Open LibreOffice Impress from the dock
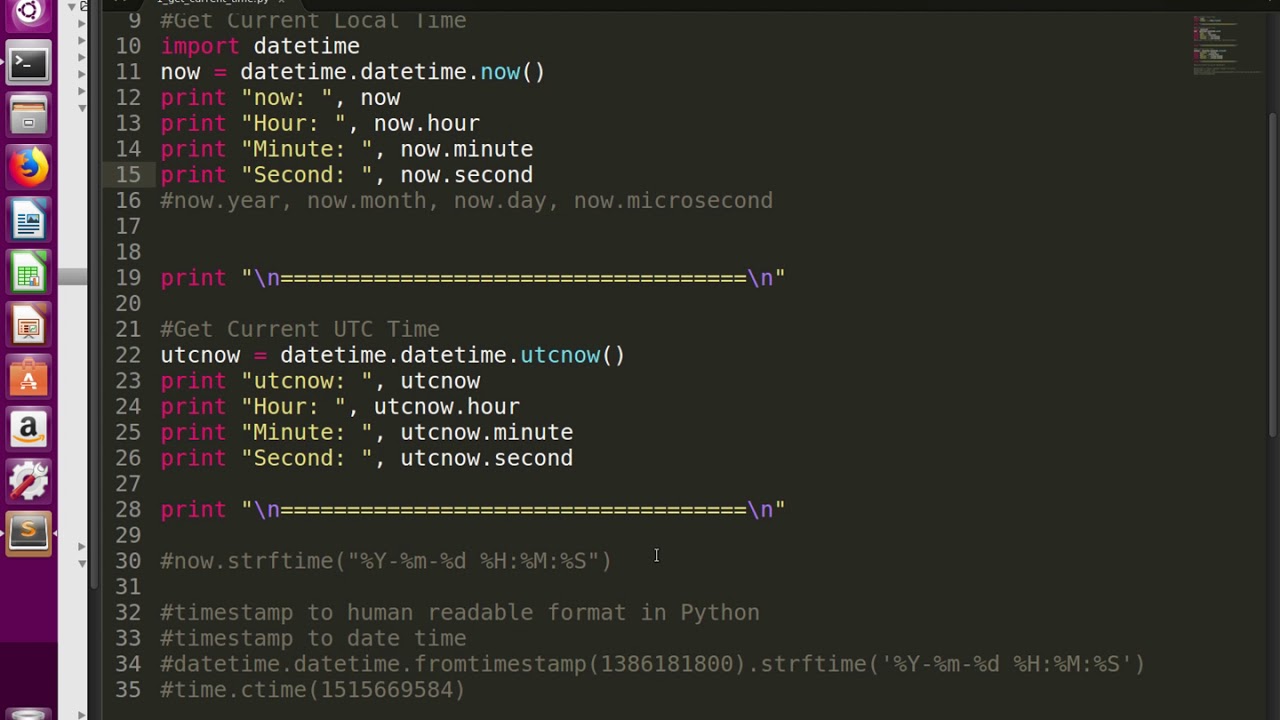This screenshot has height=720, width=1280. (x=28, y=325)
